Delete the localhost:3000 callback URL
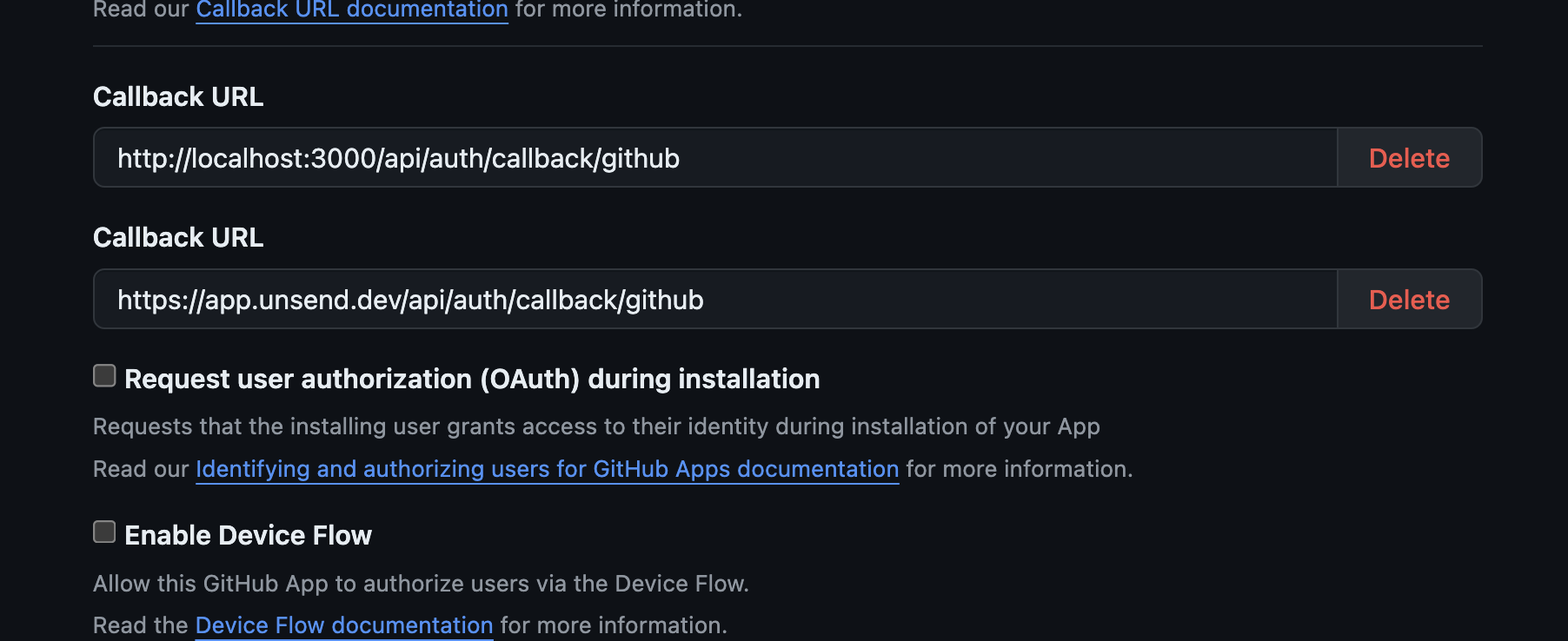1568x641 pixels. (x=1408, y=158)
